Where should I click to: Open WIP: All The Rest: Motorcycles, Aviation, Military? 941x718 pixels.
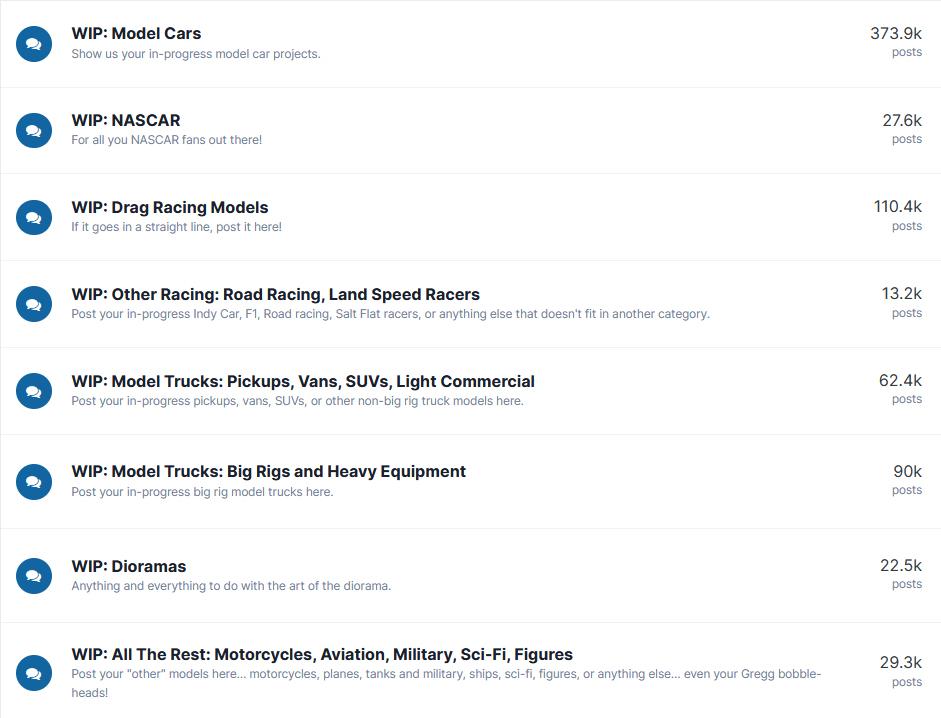(322, 654)
